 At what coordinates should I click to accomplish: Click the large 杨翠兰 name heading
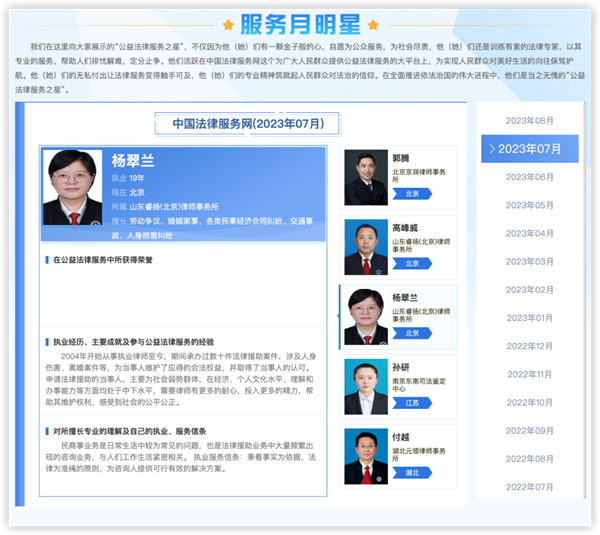click(133, 161)
